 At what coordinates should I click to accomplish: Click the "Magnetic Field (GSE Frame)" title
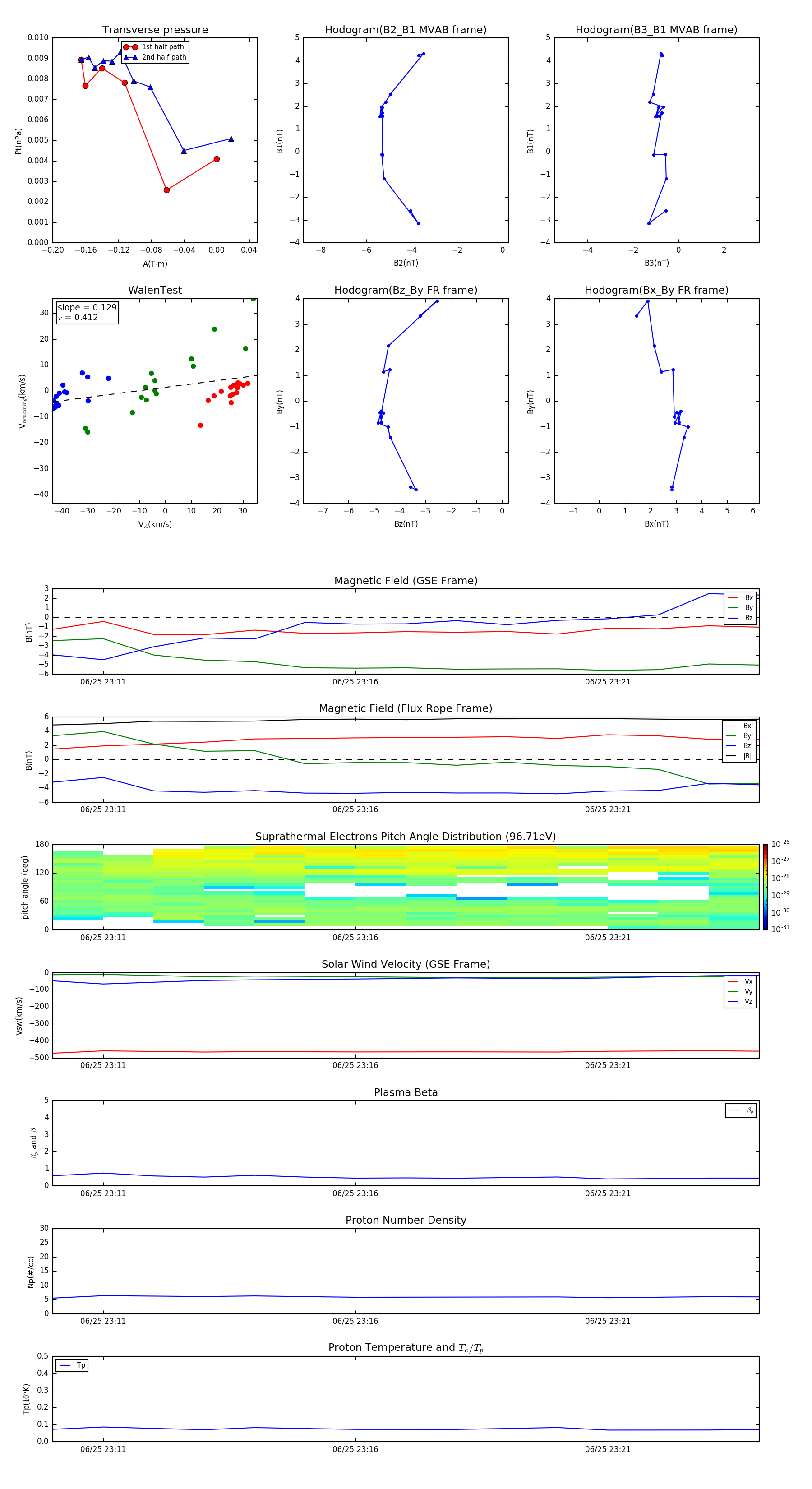point(406,581)
